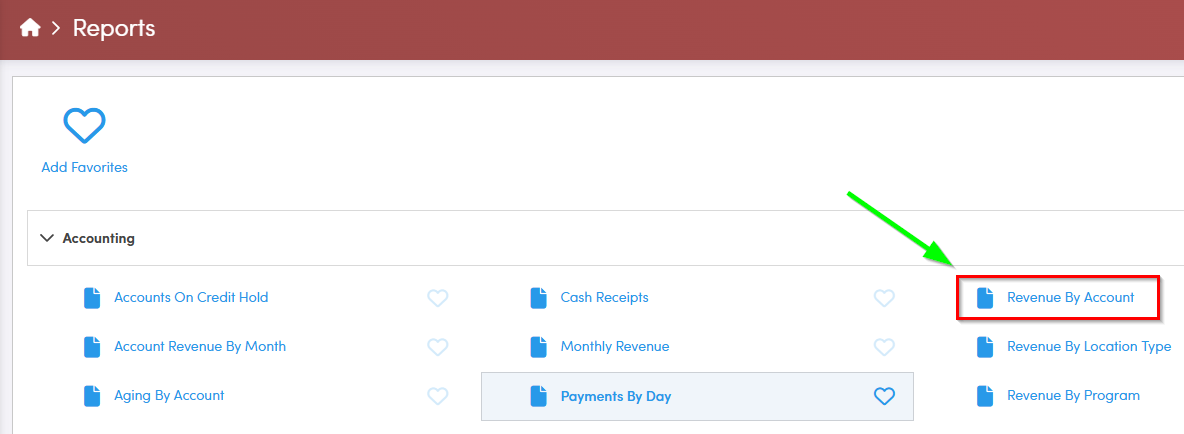Click the Accounts On Credit Hold document icon
This screenshot has width=1184, height=434.
(x=93, y=297)
